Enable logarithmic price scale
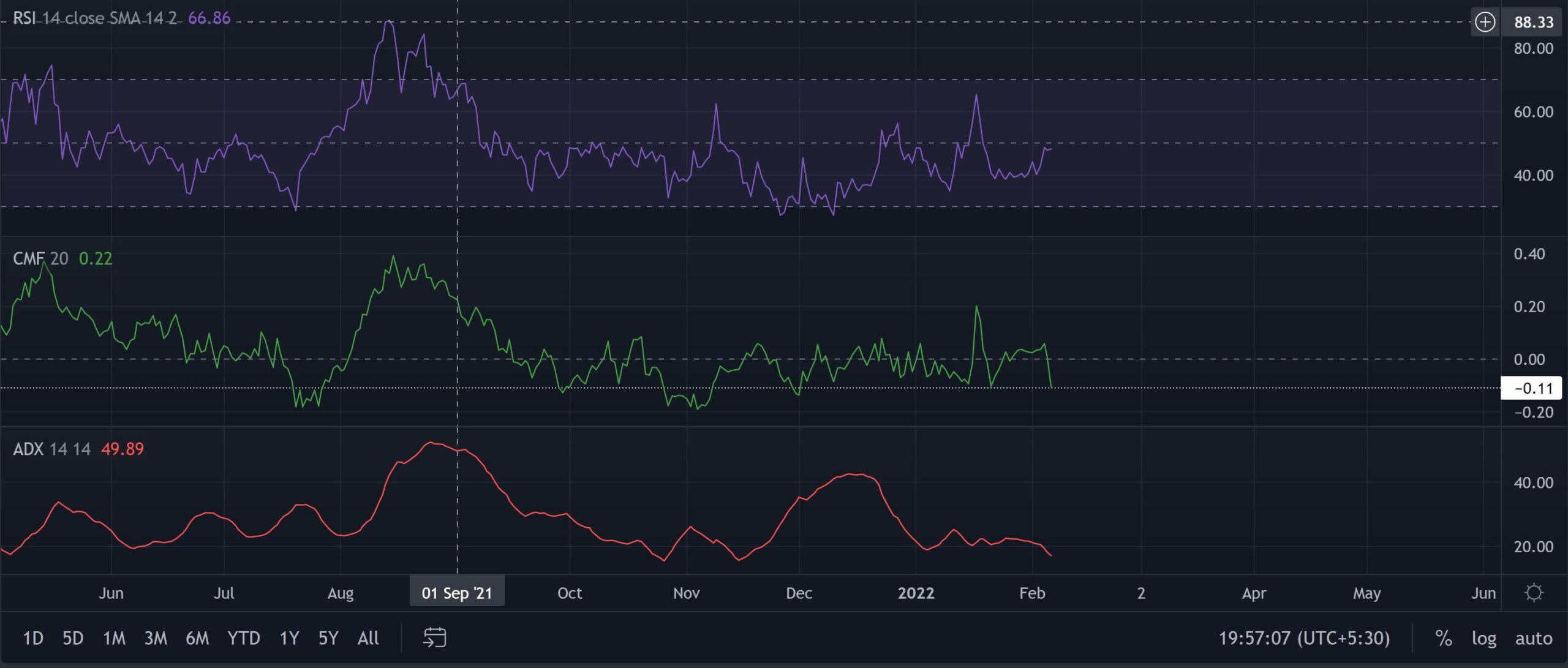The image size is (1568, 668). pos(1485,637)
